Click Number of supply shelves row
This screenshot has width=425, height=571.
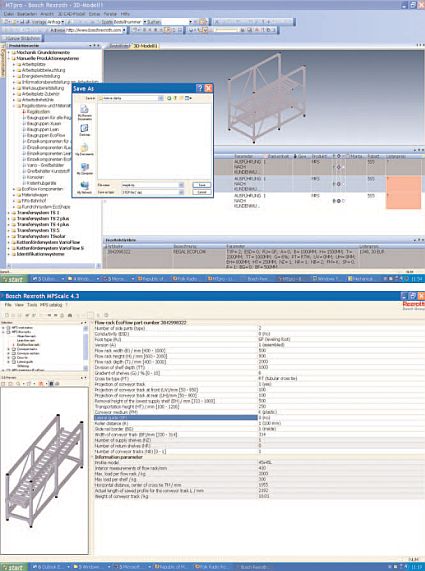[259, 440]
